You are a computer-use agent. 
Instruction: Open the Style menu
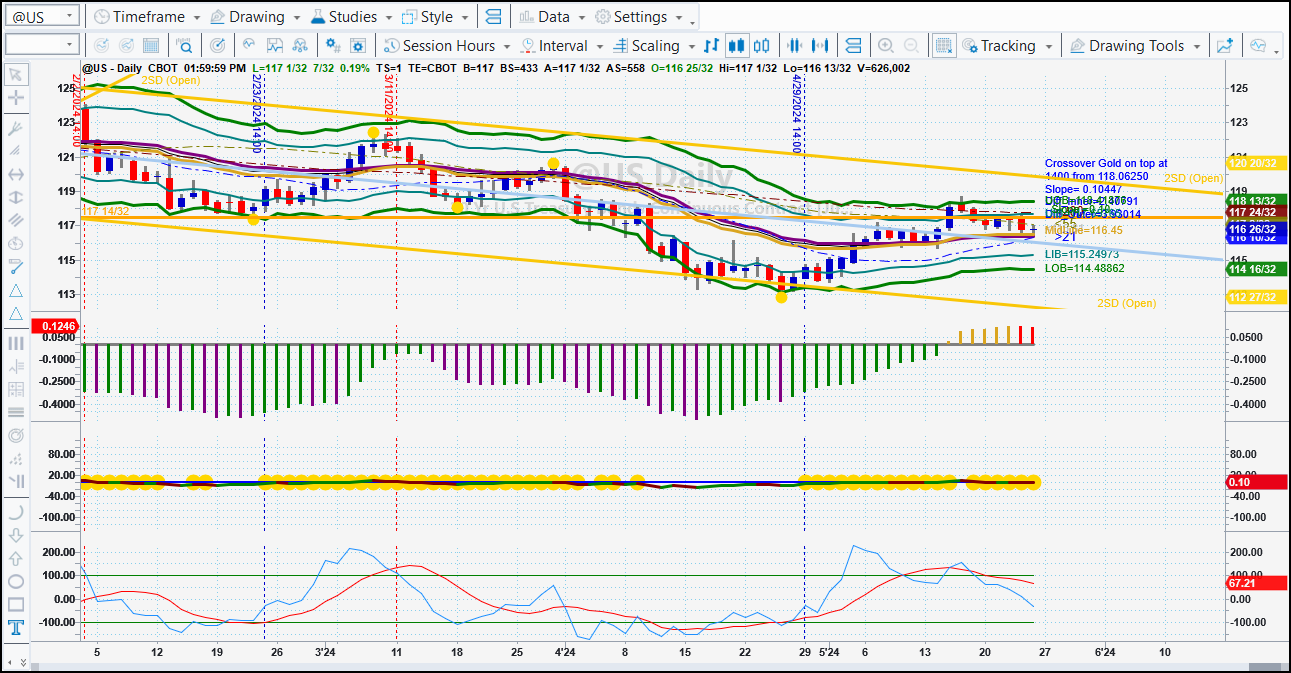(434, 17)
